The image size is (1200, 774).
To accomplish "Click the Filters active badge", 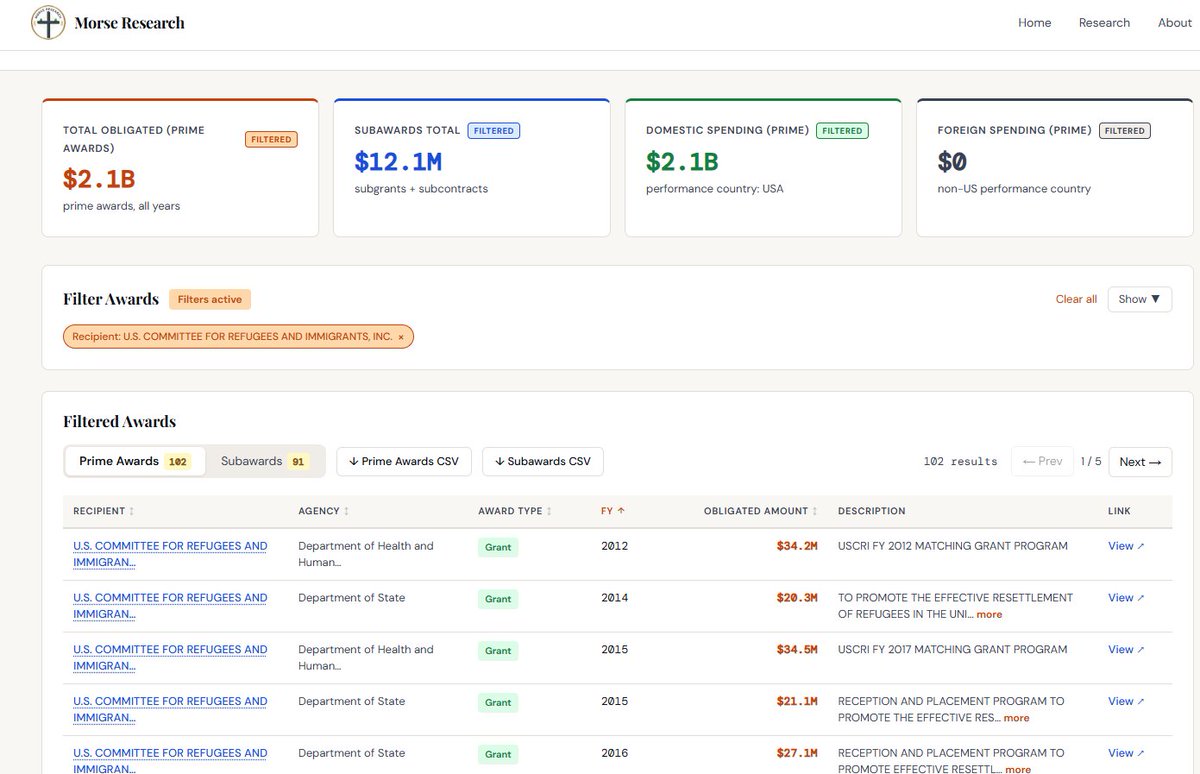I will [210, 299].
